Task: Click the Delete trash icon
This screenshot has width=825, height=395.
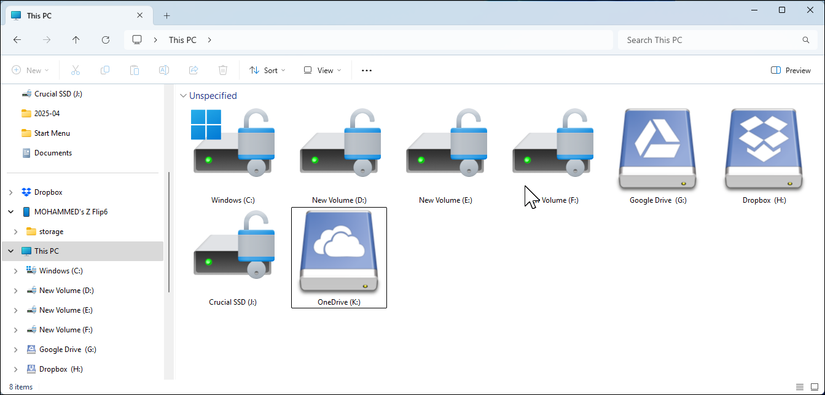Action: click(x=223, y=70)
